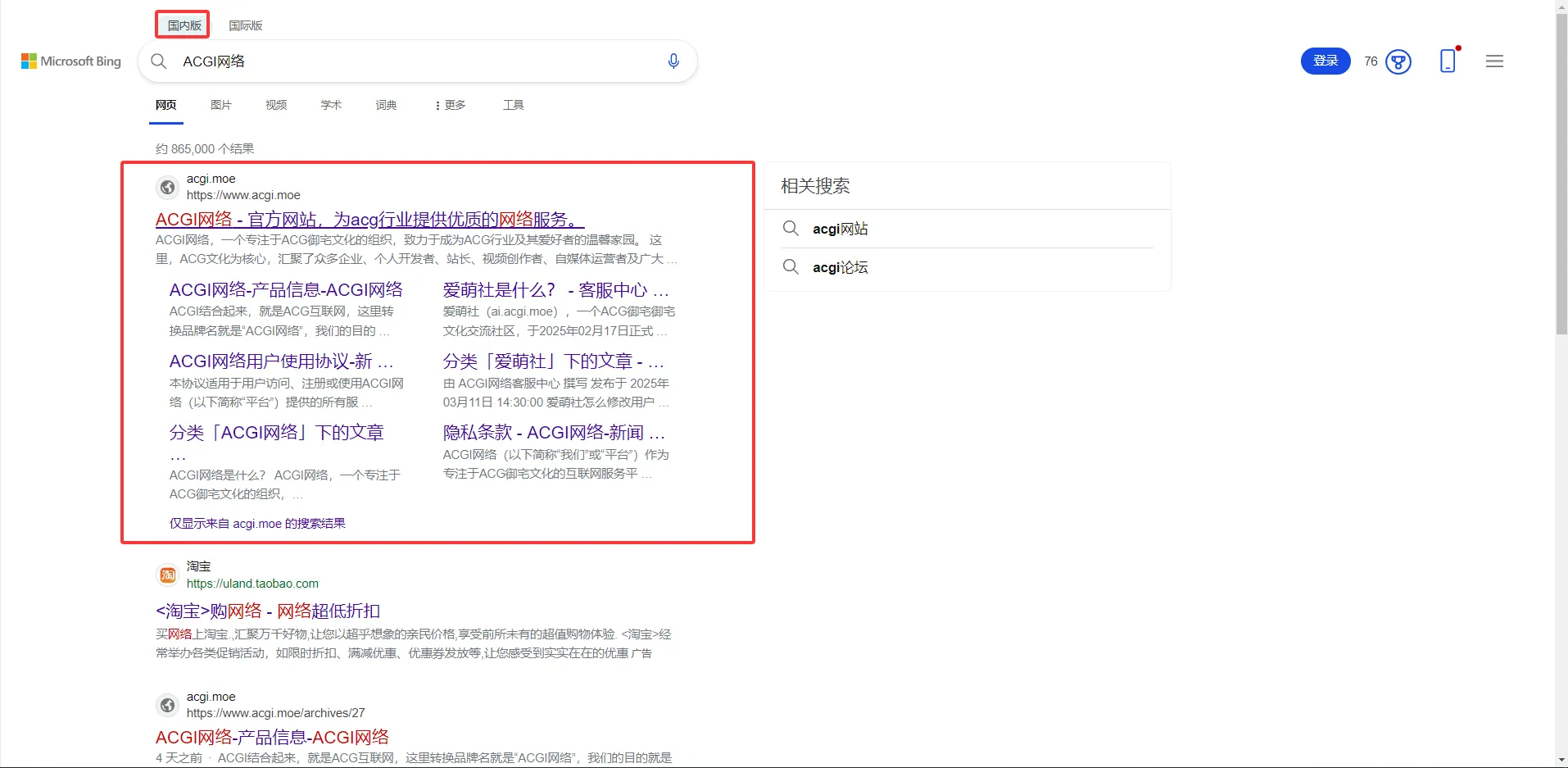
Task: Click the 登录 sign-in button
Action: click(1325, 61)
